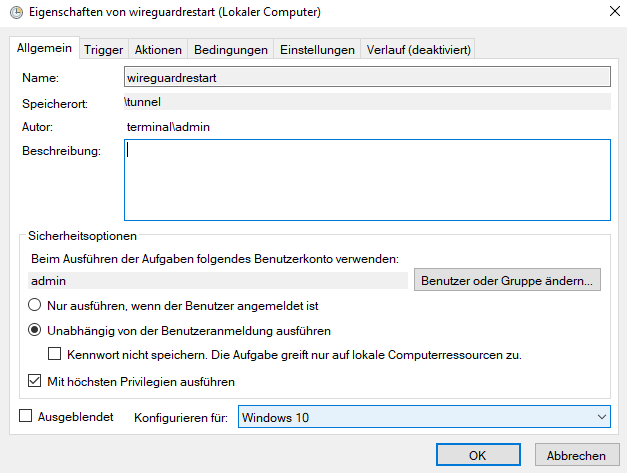Open the Bedingungen tab
Image resolution: width=627 pixels, height=473 pixels.
point(231,49)
